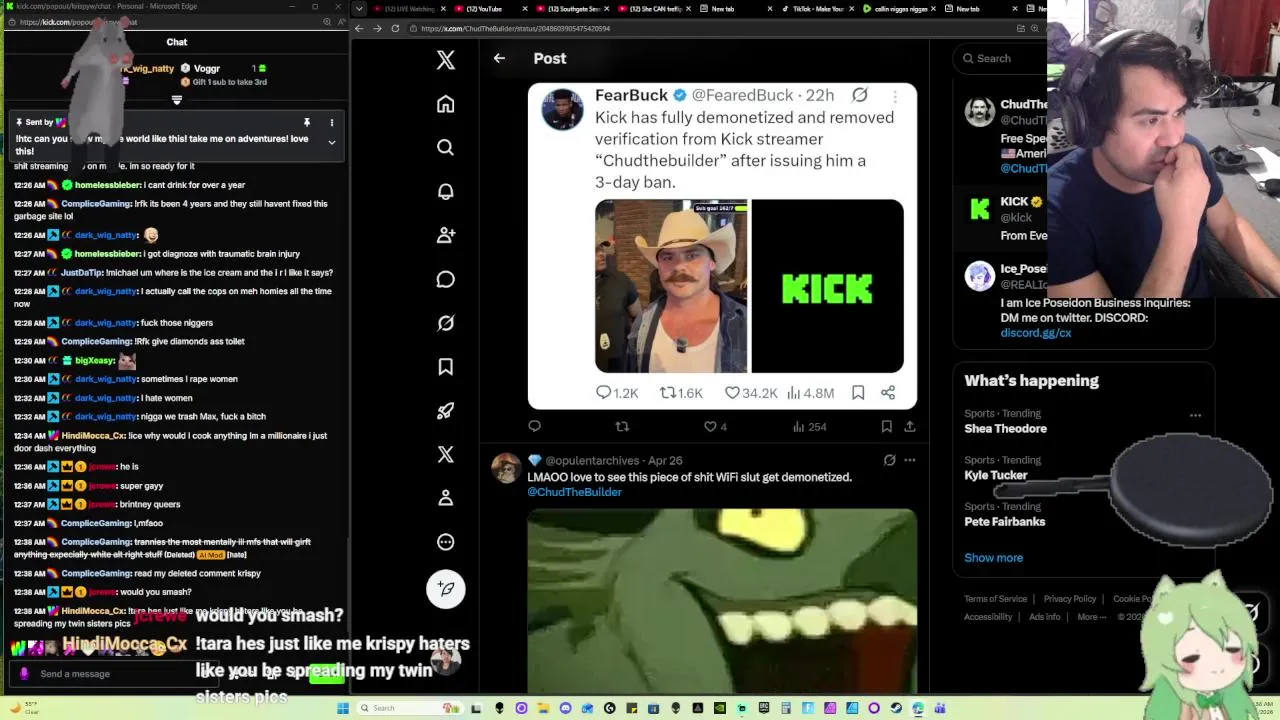Open more options for Shea Theodore trend
This screenshot has height=720, width=1280.
coord(1195,415)
